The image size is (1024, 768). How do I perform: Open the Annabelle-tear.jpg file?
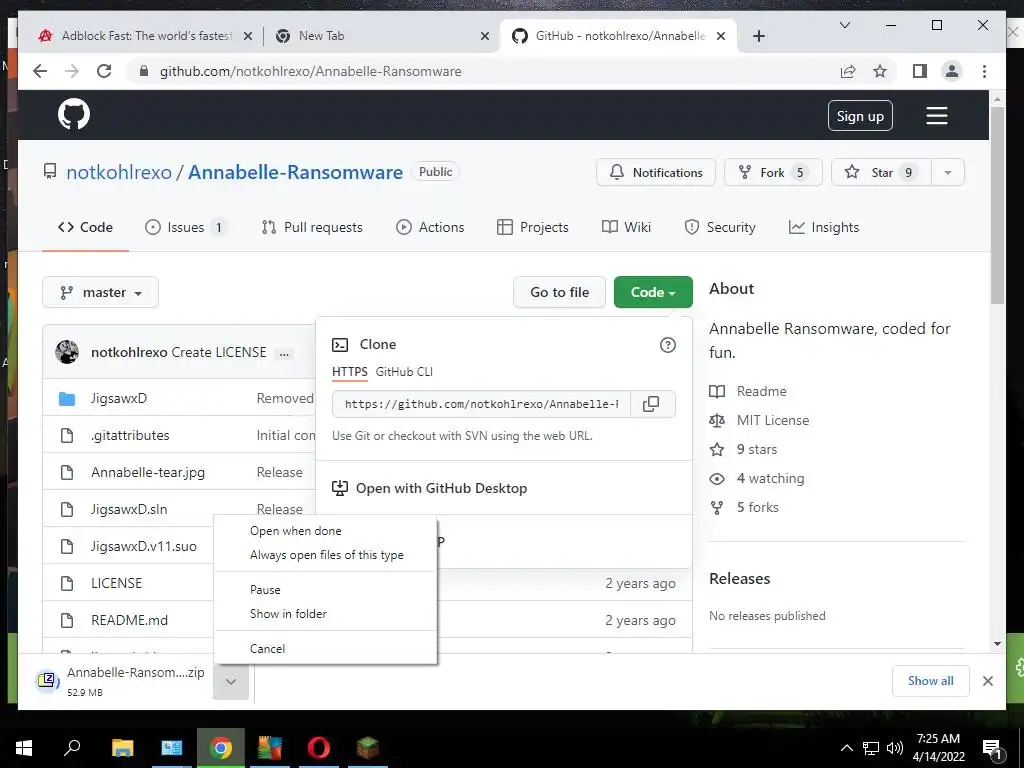[148, 472]
